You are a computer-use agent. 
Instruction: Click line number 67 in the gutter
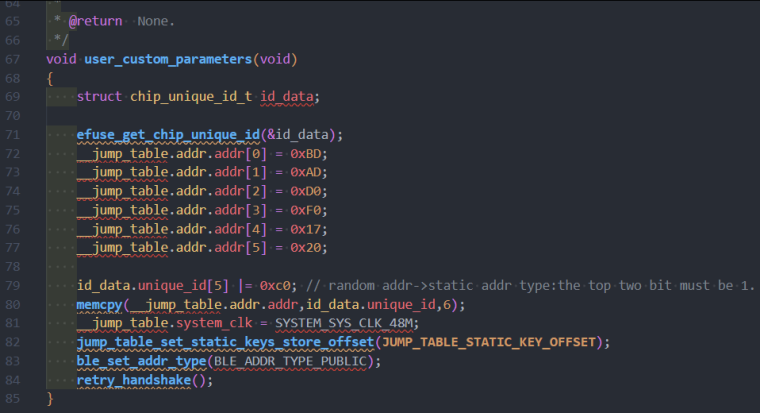13,58
